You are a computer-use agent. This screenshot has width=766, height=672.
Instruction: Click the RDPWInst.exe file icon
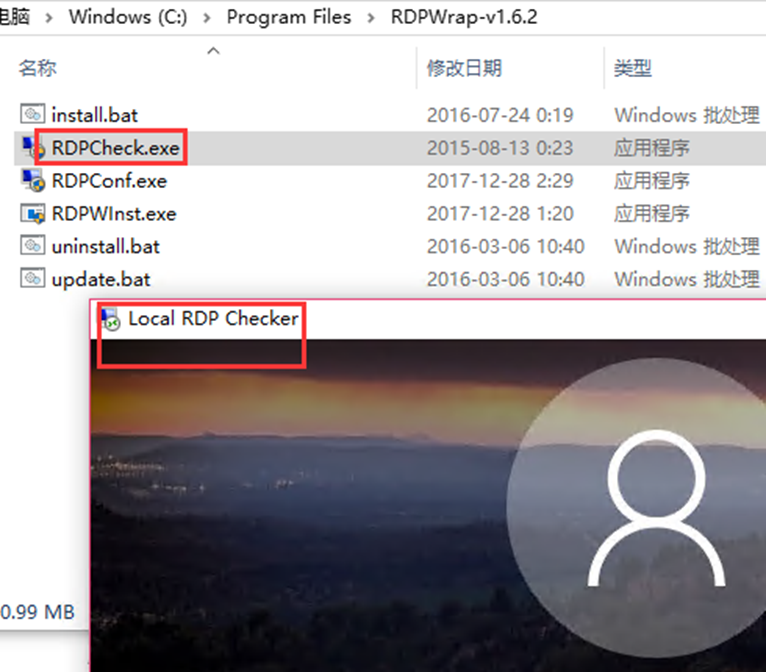pos(33,213)
